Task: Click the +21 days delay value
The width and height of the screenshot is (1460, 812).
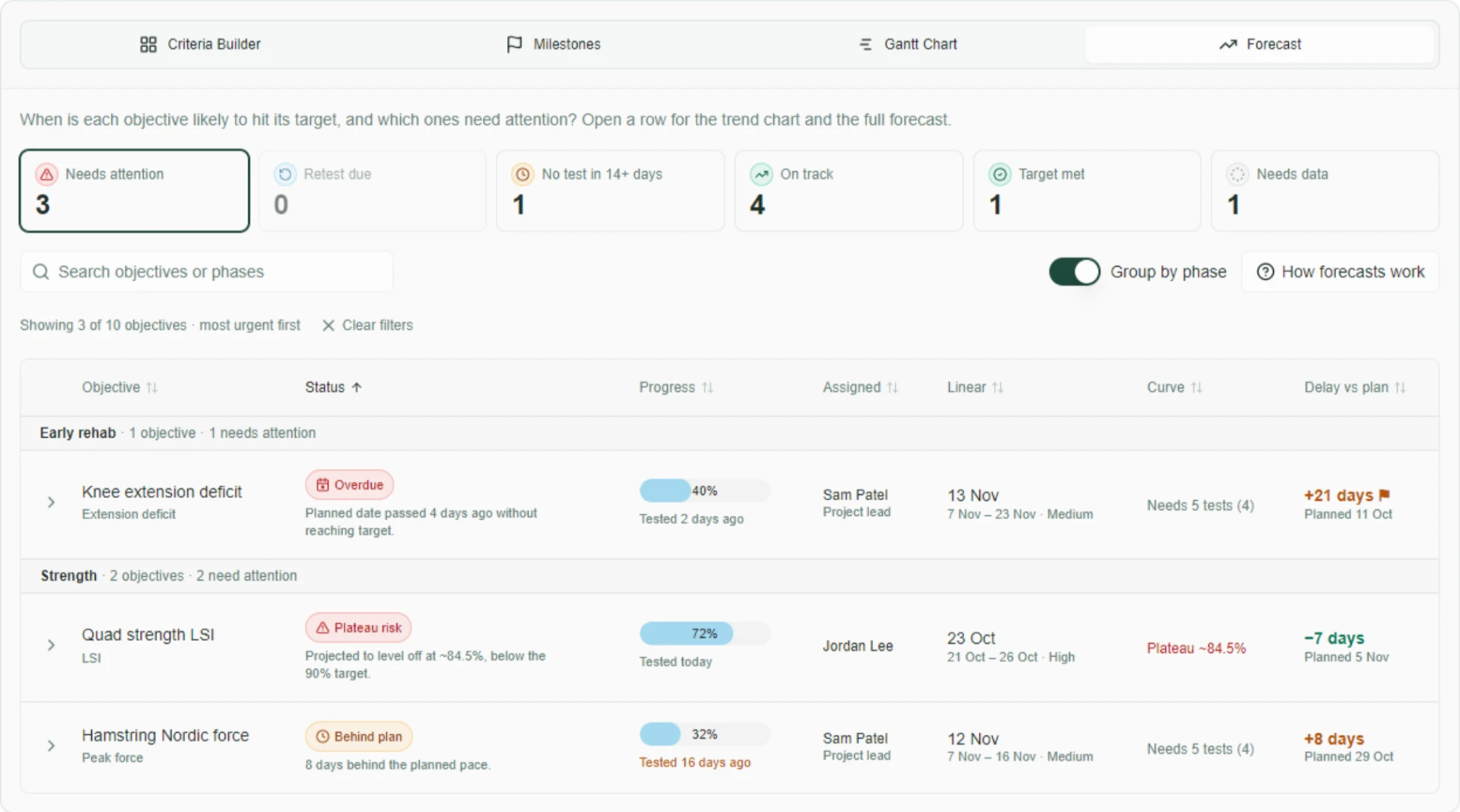Action: pos(1338,496)
